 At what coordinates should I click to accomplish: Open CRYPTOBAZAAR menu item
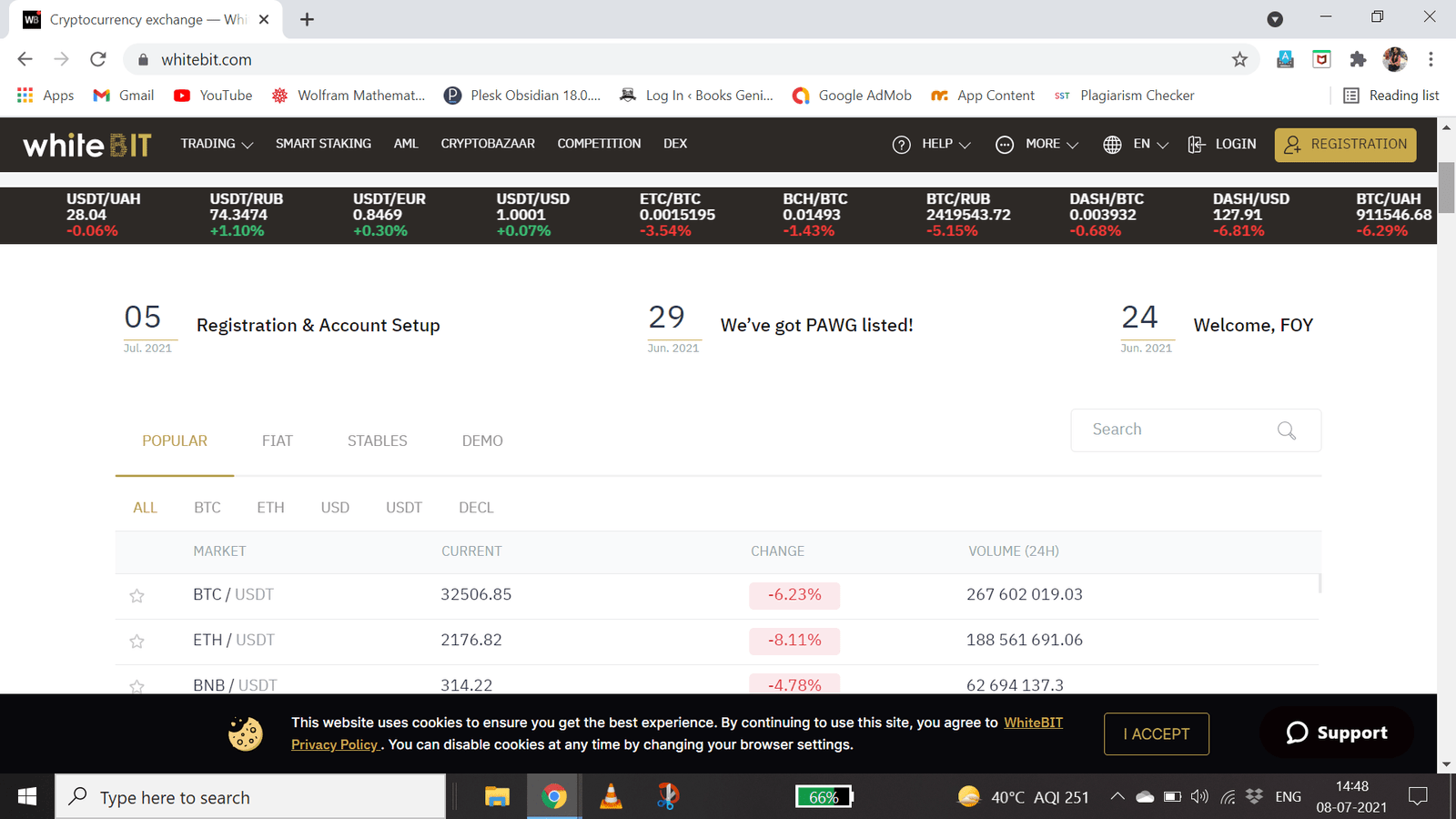[488, 144]
